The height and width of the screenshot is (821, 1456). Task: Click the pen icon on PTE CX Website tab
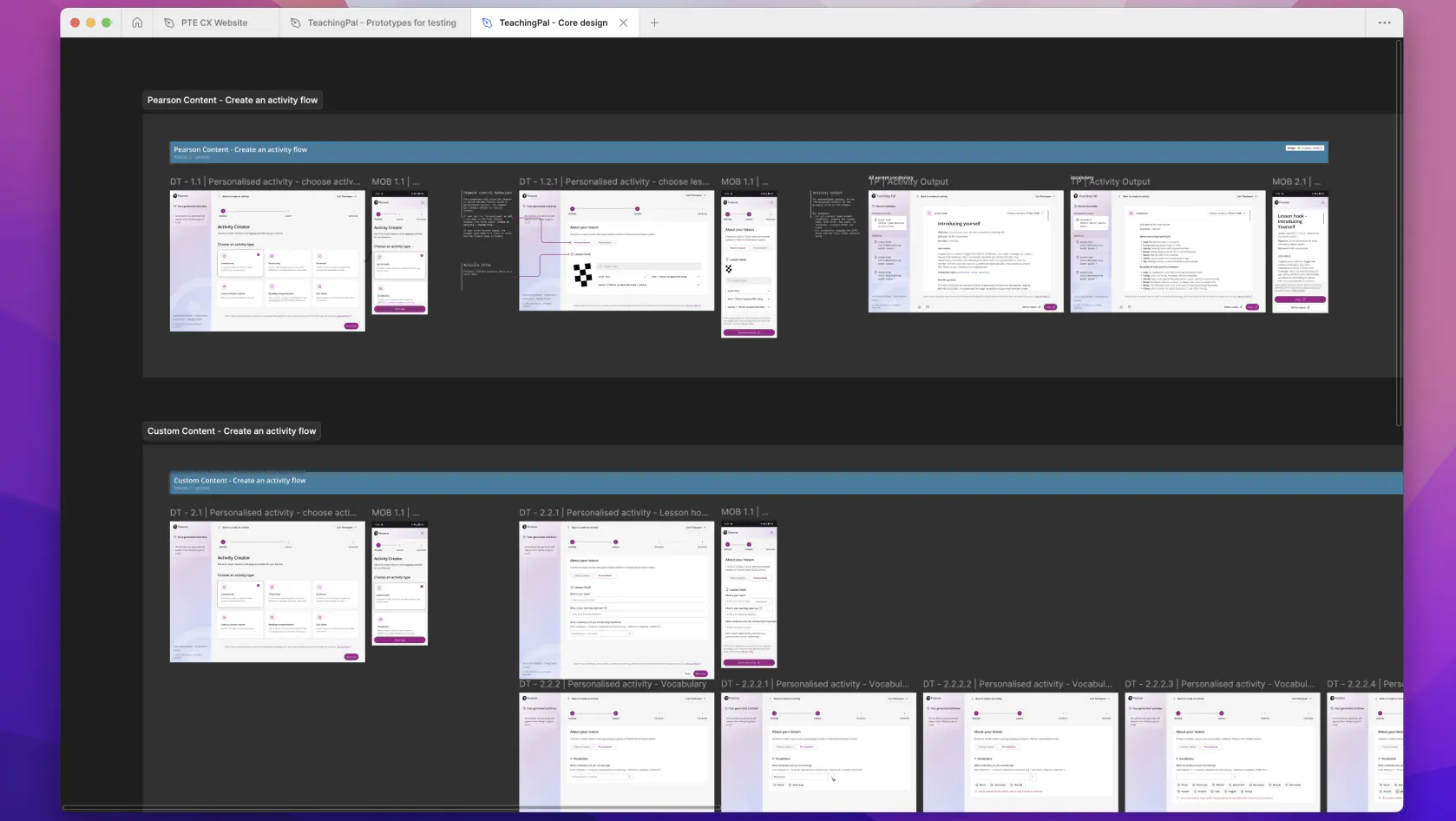pyautogui.click(x=169, y=23)
